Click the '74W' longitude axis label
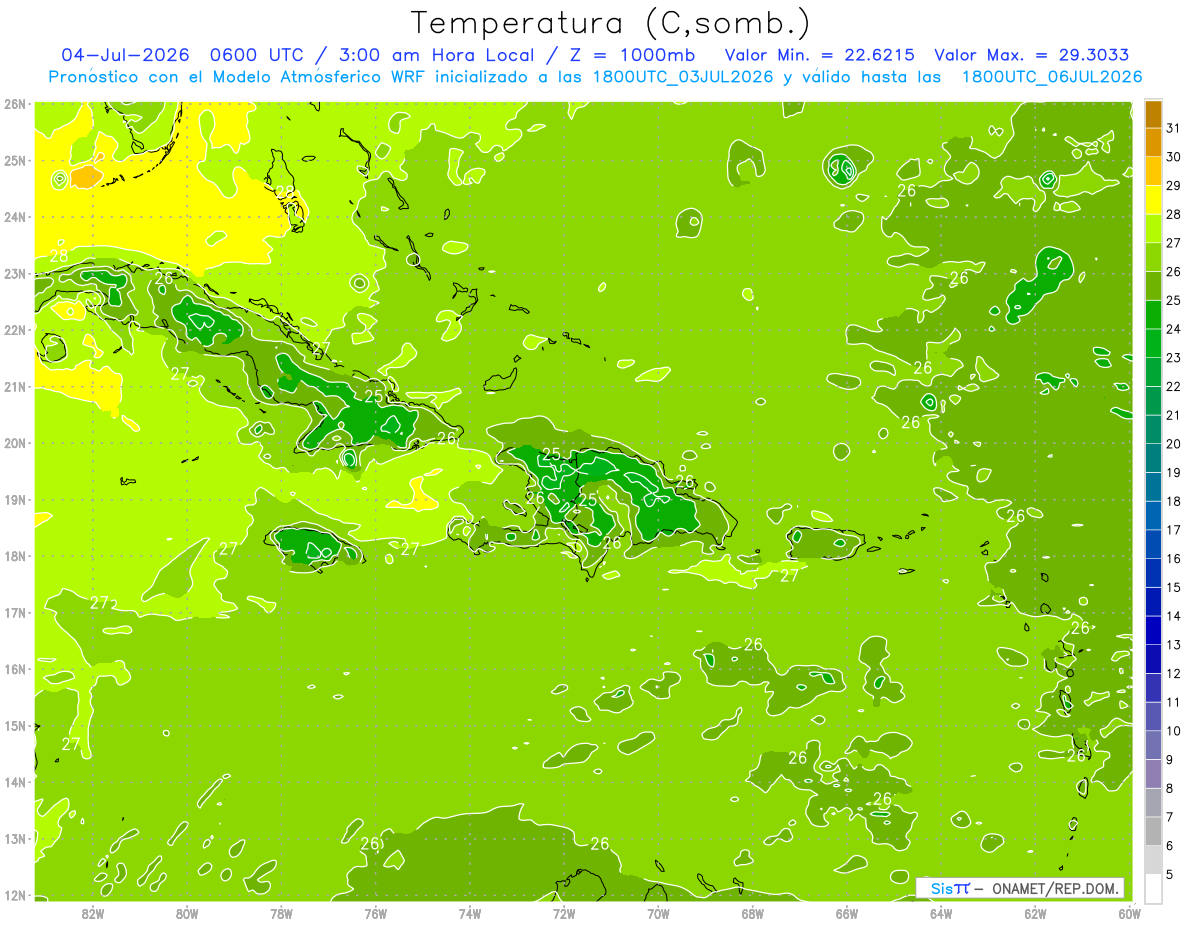 [x=469, y=912]
